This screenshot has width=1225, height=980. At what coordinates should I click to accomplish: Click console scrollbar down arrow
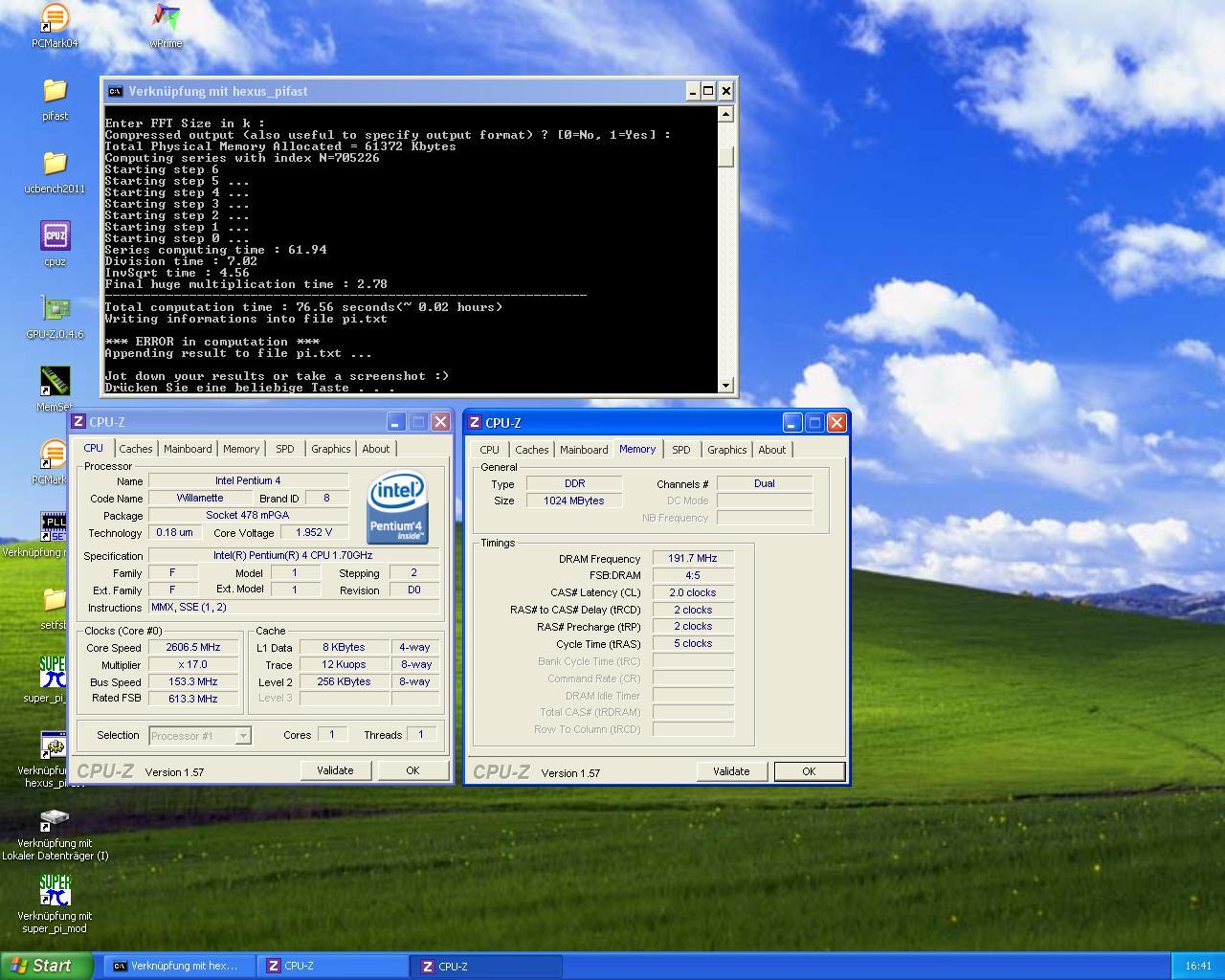tap(725, 385)
